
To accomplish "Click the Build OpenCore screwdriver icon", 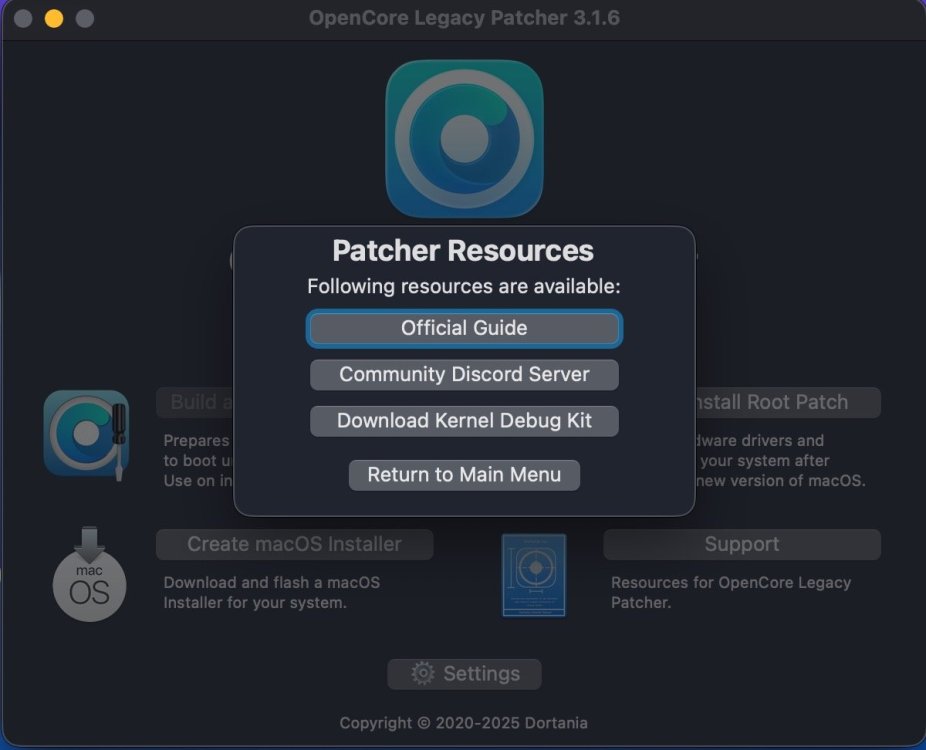I will tap(86, 435).
